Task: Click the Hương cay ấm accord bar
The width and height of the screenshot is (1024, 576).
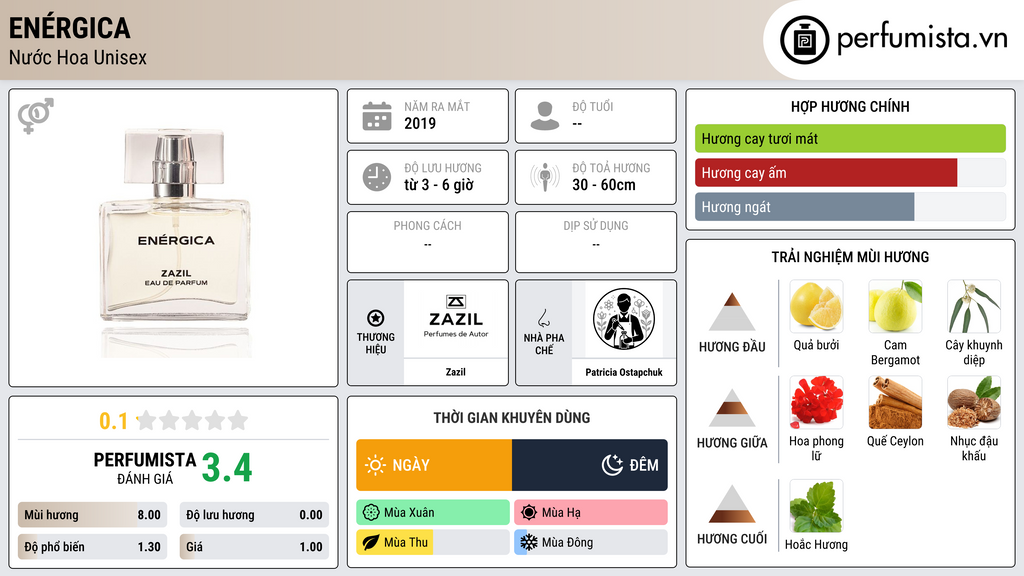Action: point(850,173)
